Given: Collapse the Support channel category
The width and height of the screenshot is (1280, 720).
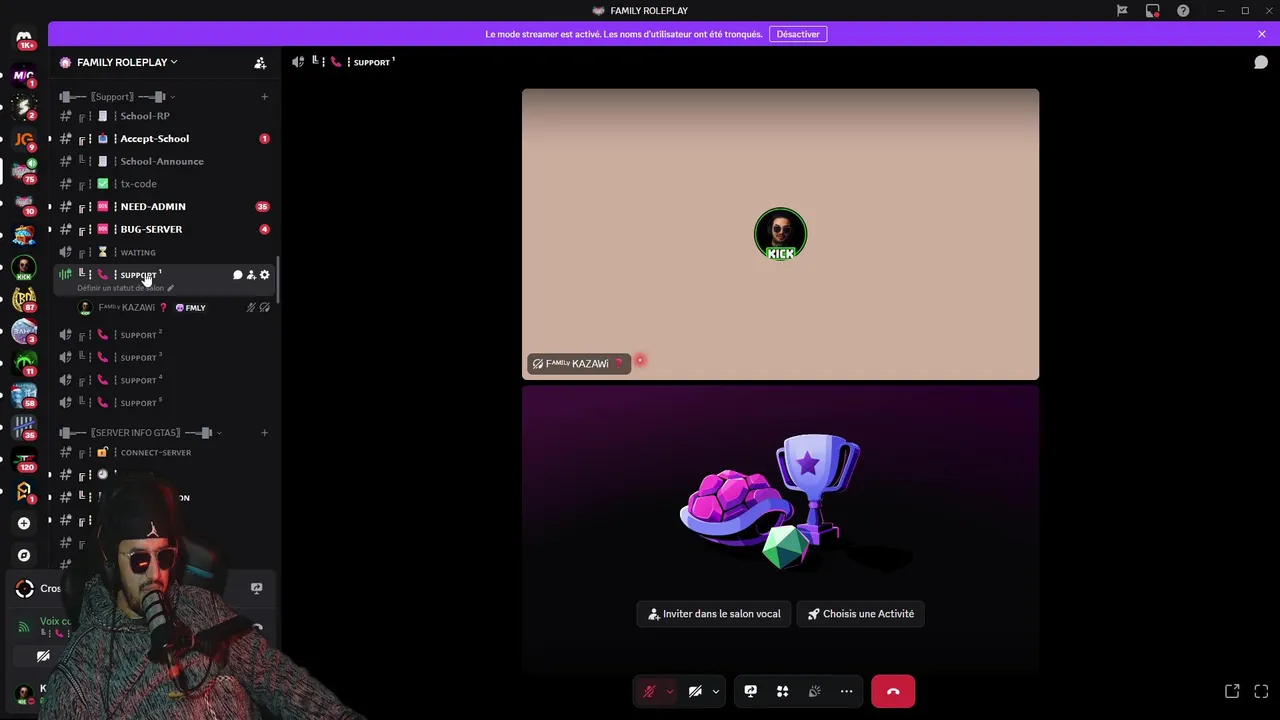Looking at the screenshot, I should pyautogui.click(x=117, y=97).
